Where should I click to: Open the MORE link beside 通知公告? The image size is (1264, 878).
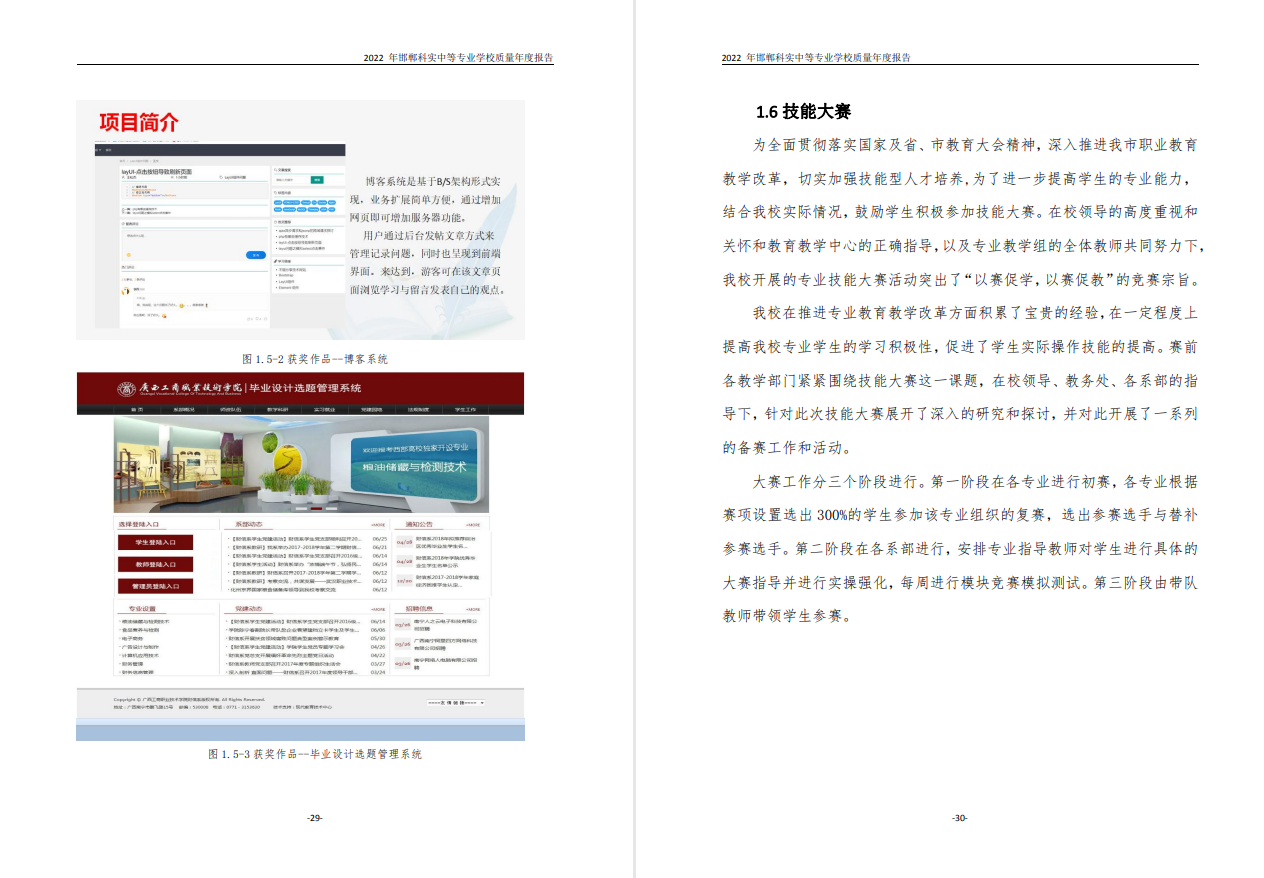[474, 524]
